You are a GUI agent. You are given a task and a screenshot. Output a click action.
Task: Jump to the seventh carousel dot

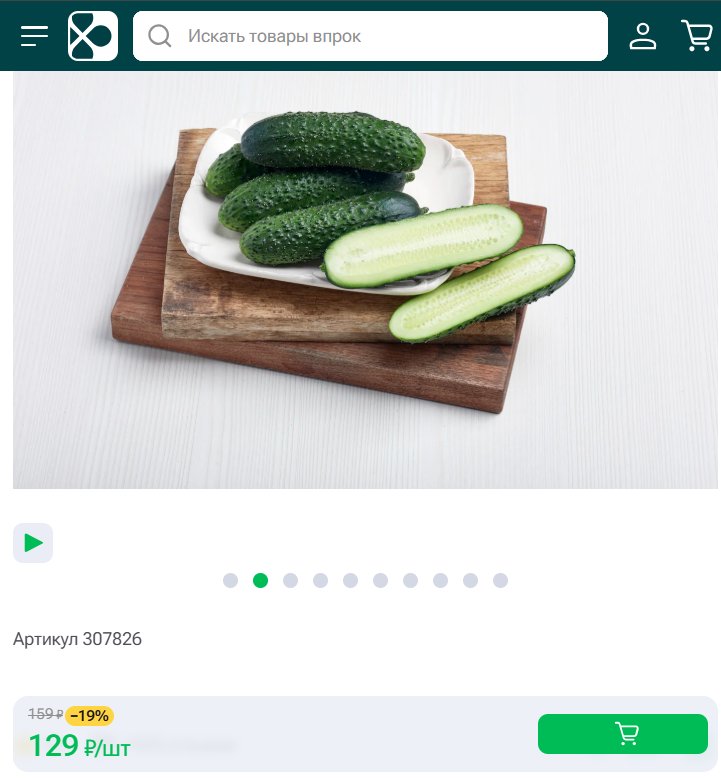[x=411, y=581]
